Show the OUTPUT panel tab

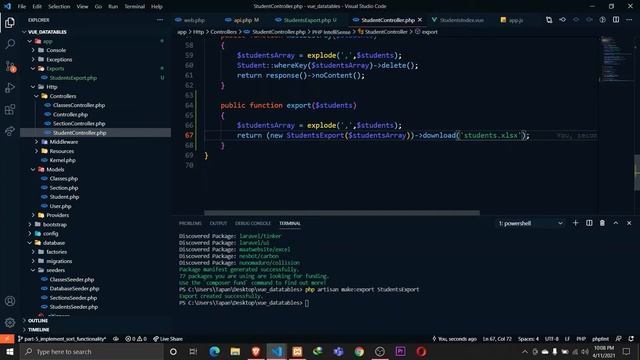(218, 223)
